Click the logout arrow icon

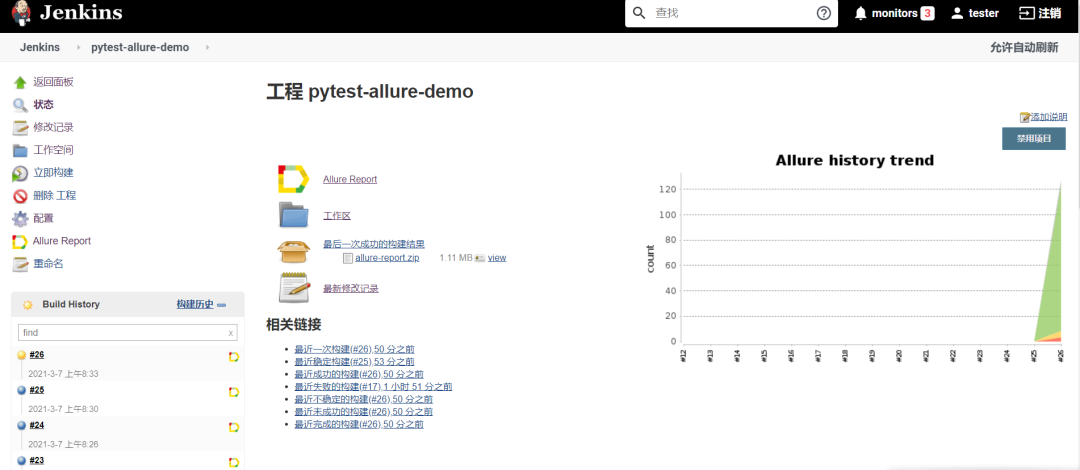pos(1026,13)
